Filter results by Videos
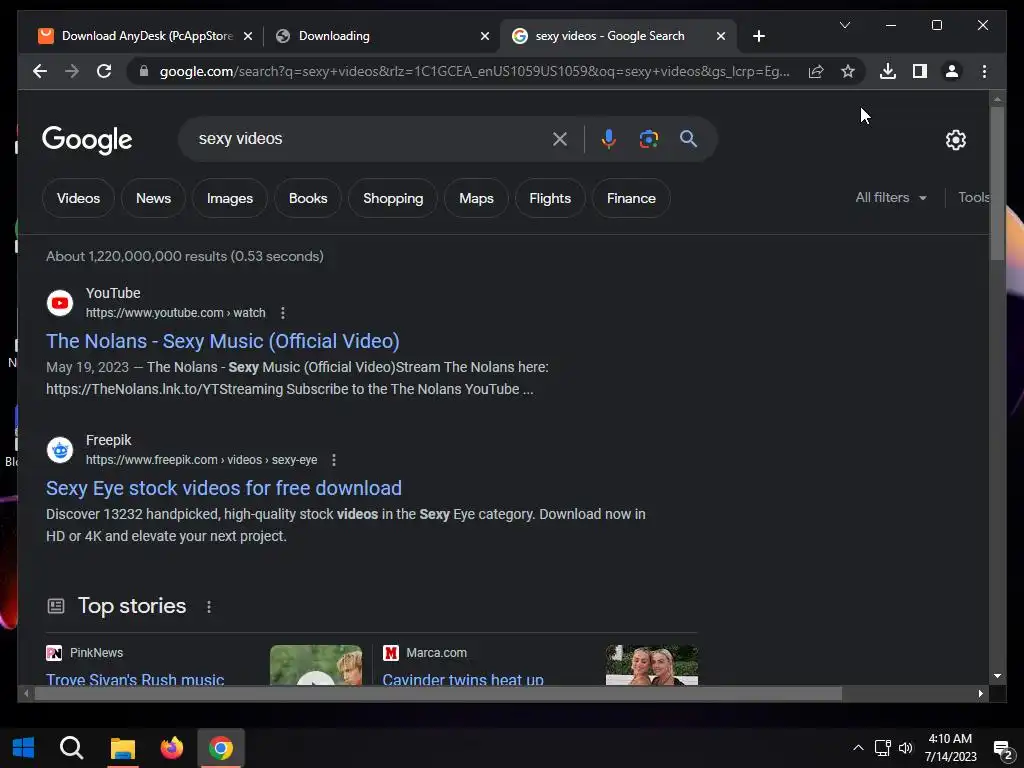This screenshot has height=768, width=1024. click(78, 198)
